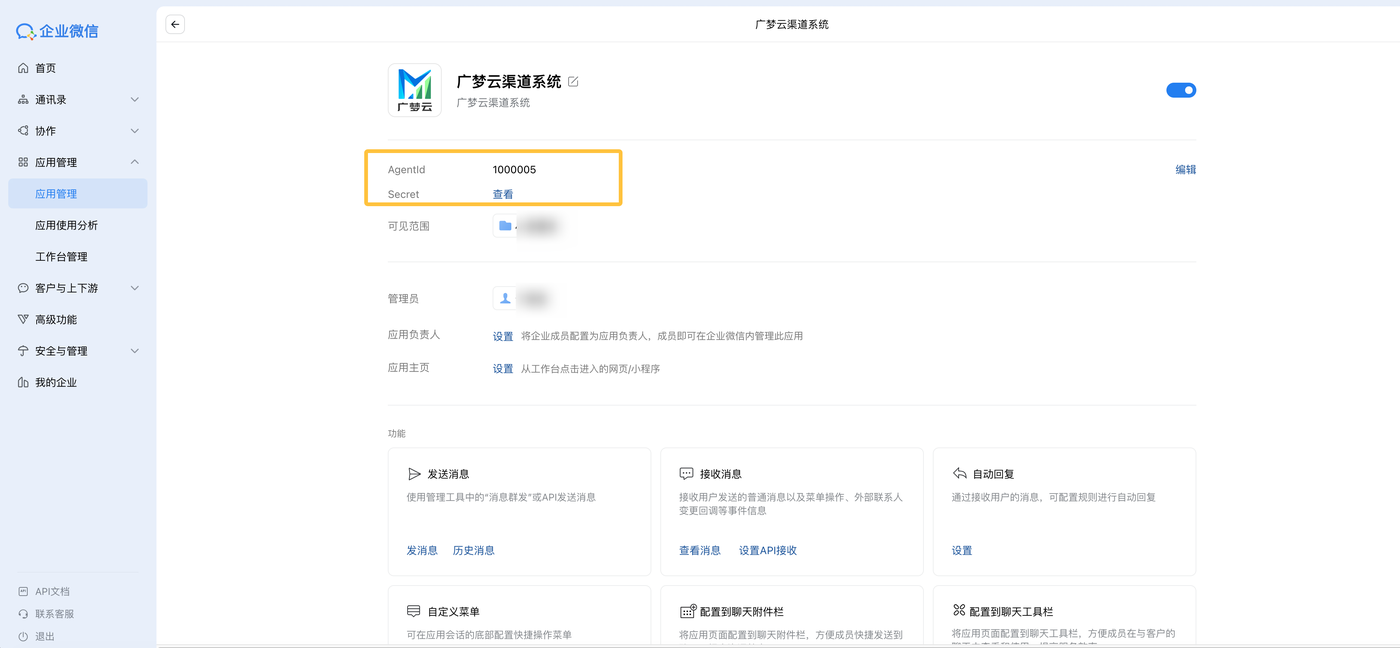Screen dimensions: 1400x648
Task: Click the 发送消息 paper plane icon
Action: [x=414, y=474]
